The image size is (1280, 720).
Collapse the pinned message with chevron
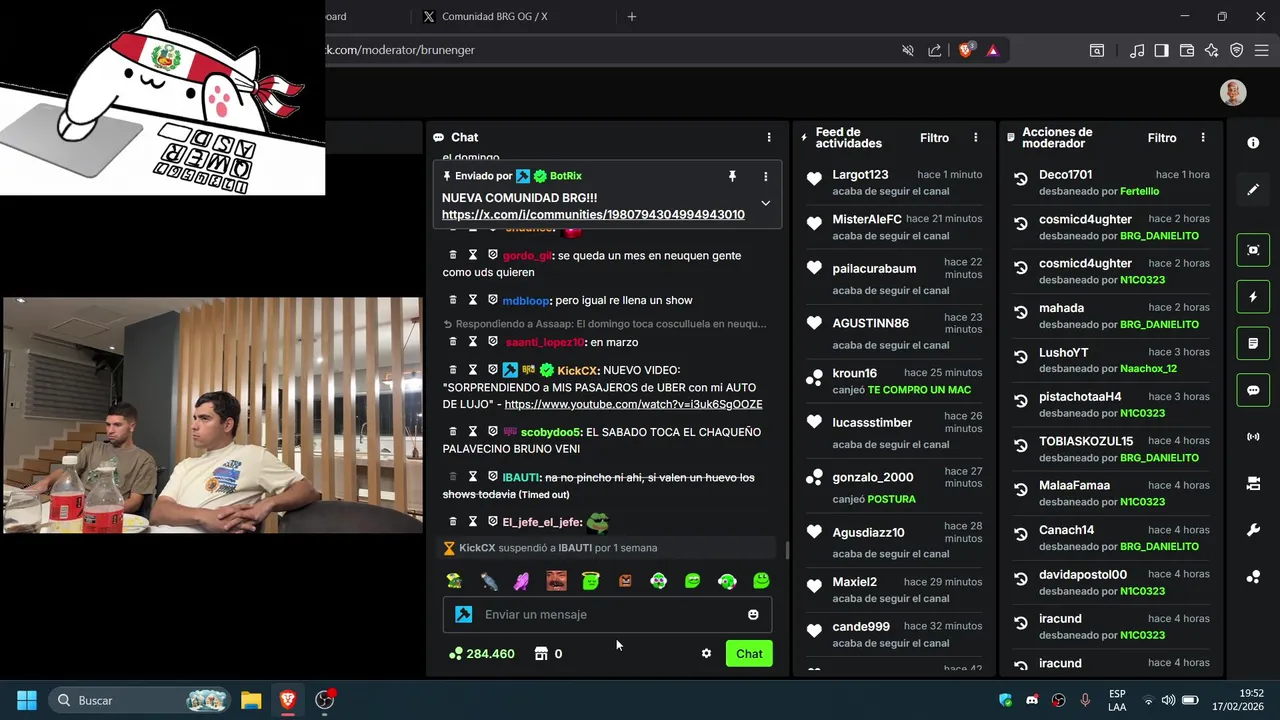click(765, 203)
